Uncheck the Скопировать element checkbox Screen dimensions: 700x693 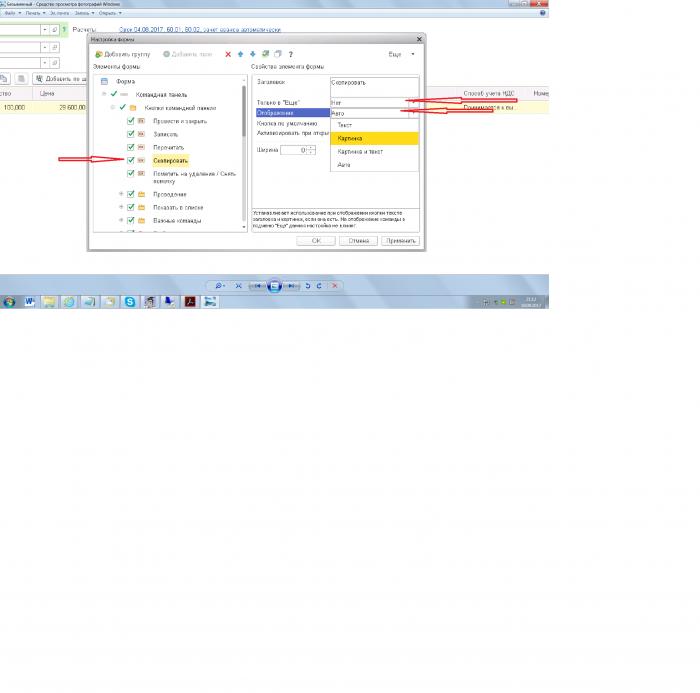[x=130, y=160]
